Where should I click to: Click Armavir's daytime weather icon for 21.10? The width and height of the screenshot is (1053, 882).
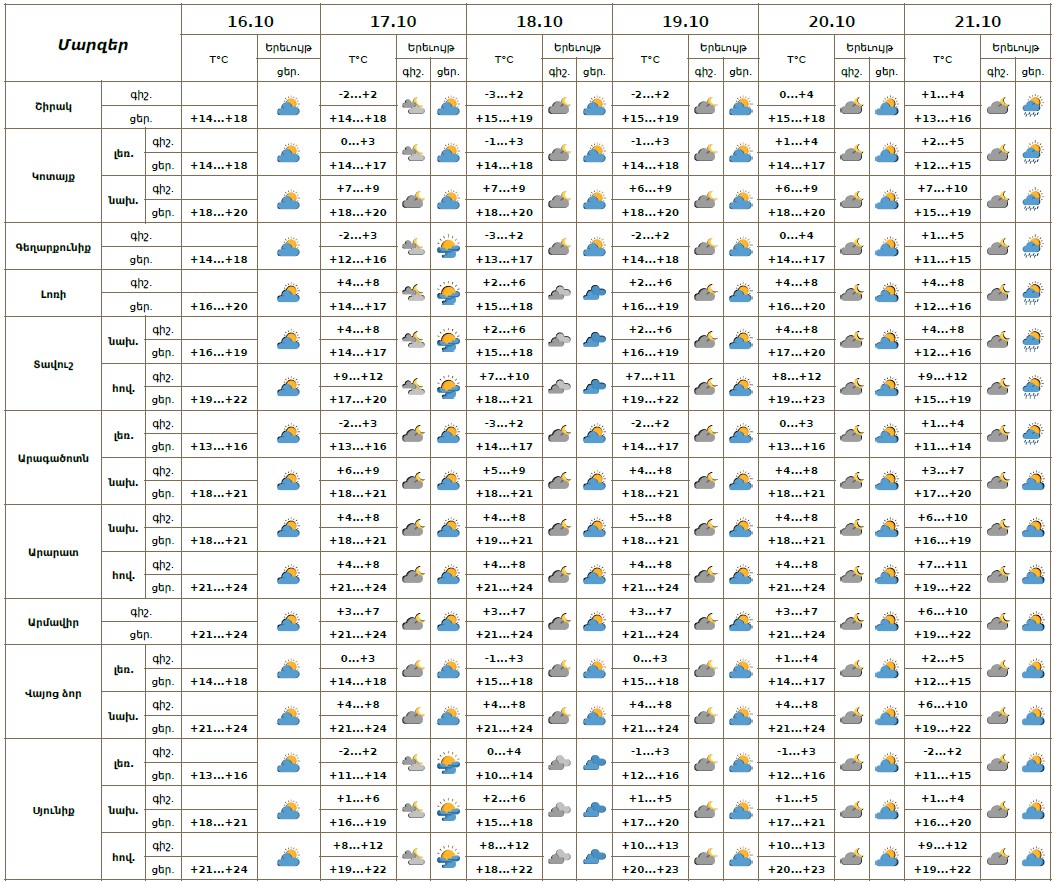coord(1033,622)
